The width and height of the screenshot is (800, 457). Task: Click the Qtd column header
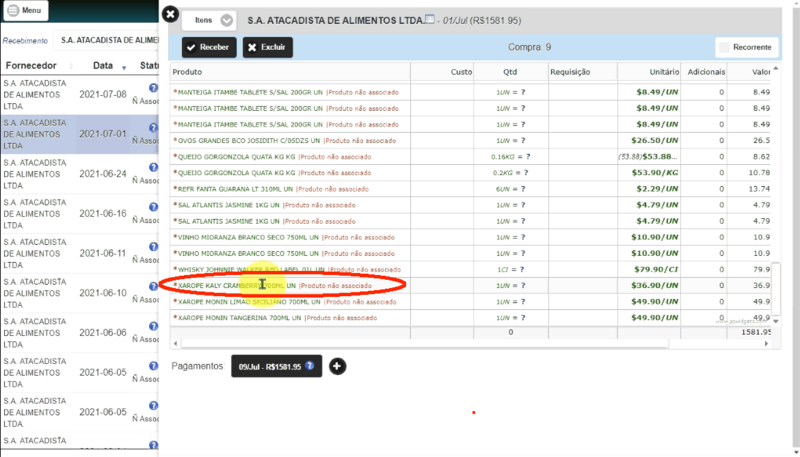point(511,72)
